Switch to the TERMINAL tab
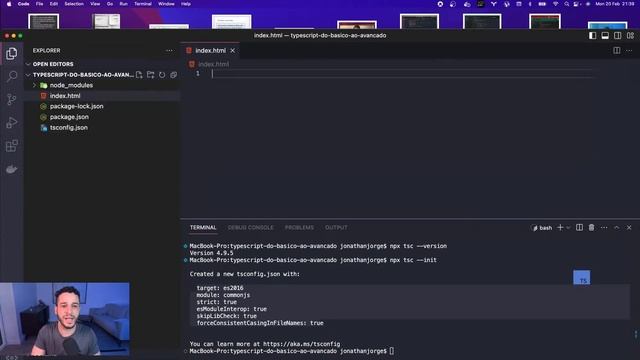640x360 pixels. 203,228
